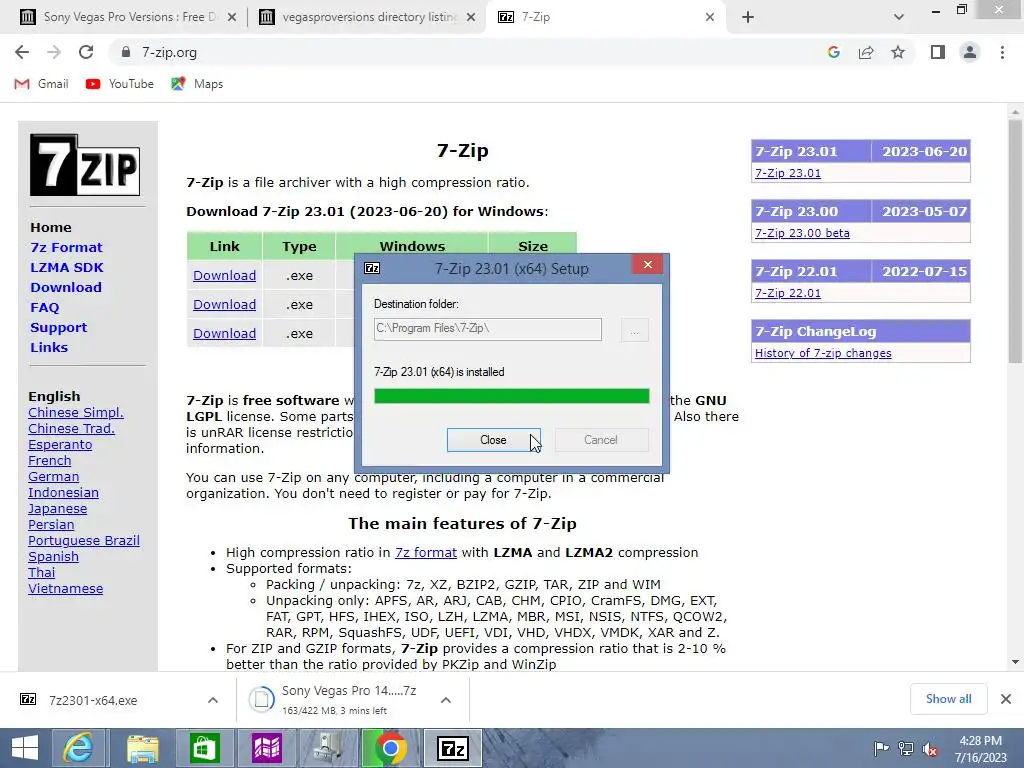The height and width of the screenshot is (768, 1024).
Task: Open the 7-Zip 23.00 beta link
Action: [802, 233]
